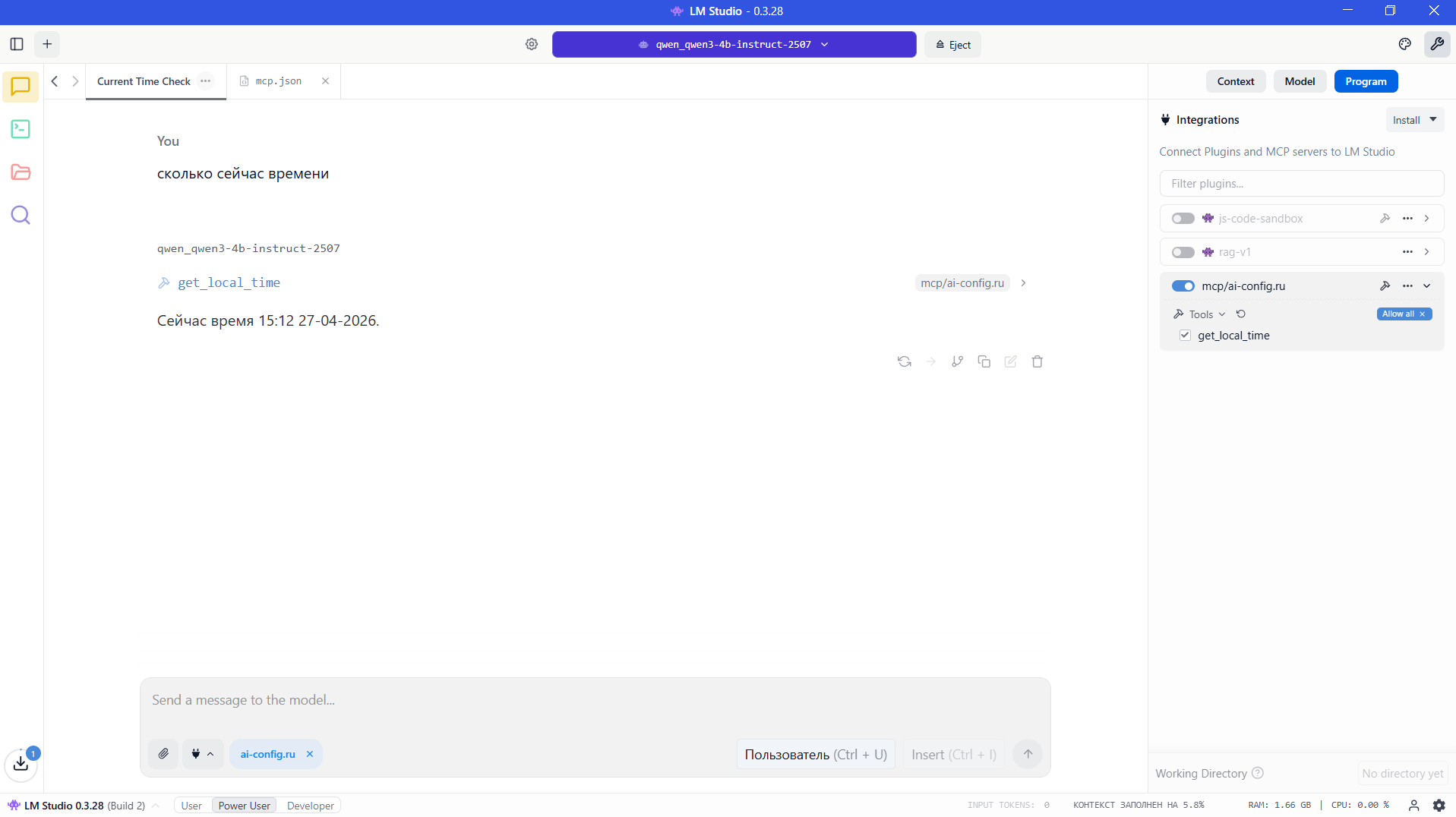The image size is (1456, 817).
Task: Open the wrench icon for mcp/ai-config.ru
Action: pyautogui.click(x=1385, y=286)
